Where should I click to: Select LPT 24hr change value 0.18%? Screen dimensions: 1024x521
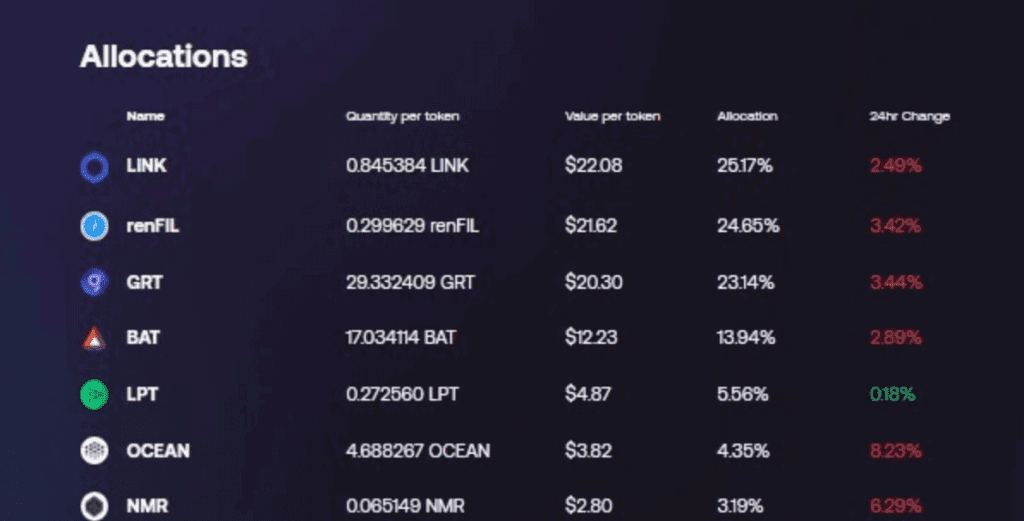pyautogui.click(x=892, y=394)
